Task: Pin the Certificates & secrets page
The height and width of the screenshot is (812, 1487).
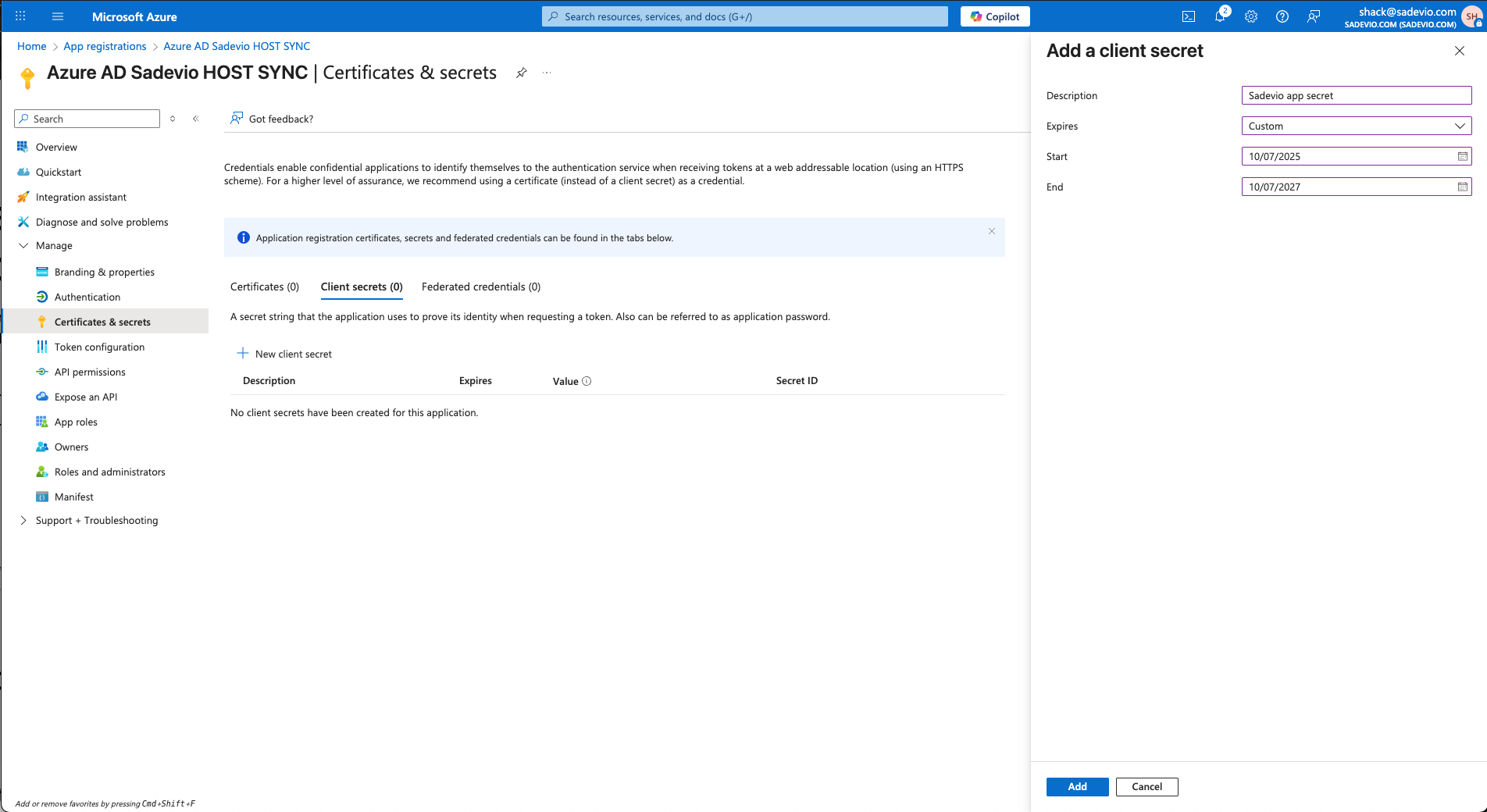Action: (521, 73)
